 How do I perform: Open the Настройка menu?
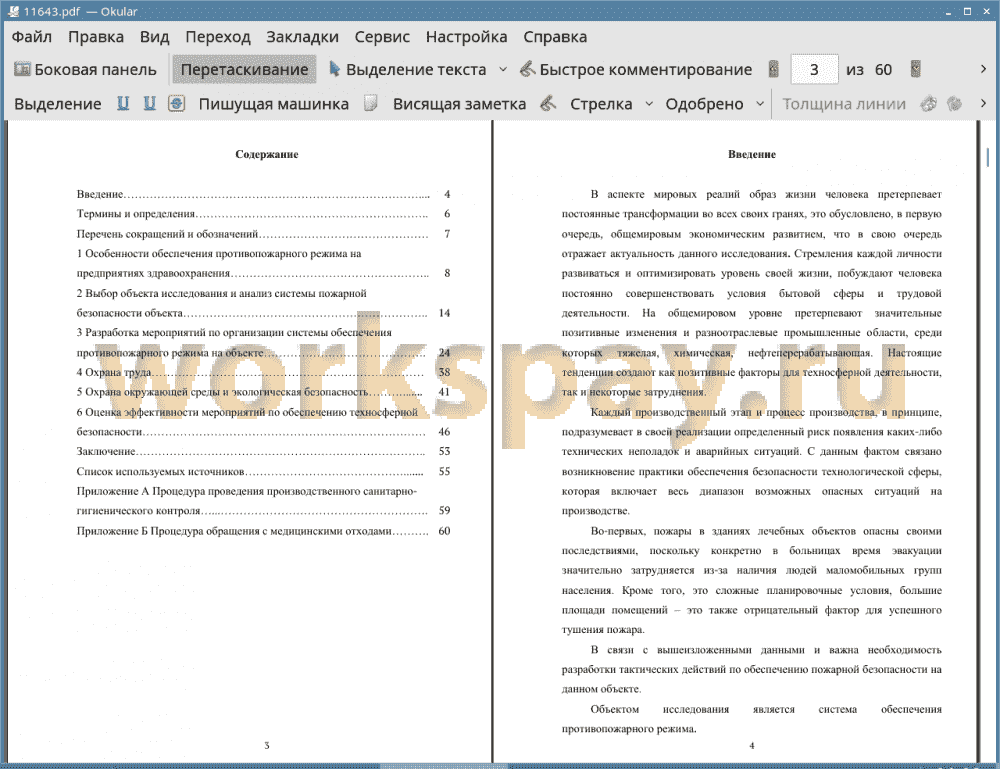pos(466,37)
